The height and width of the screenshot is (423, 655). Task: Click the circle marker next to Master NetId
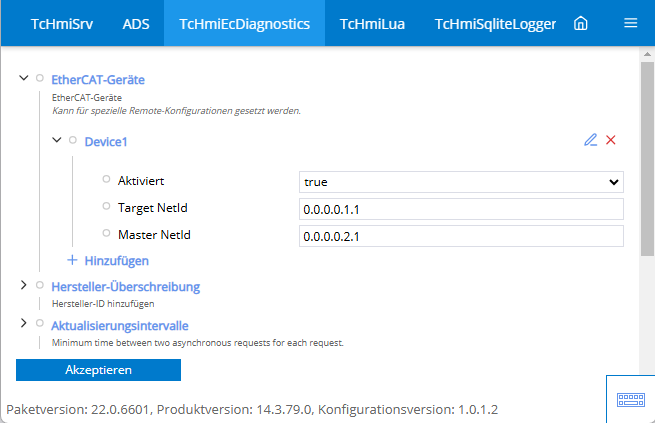106,234
